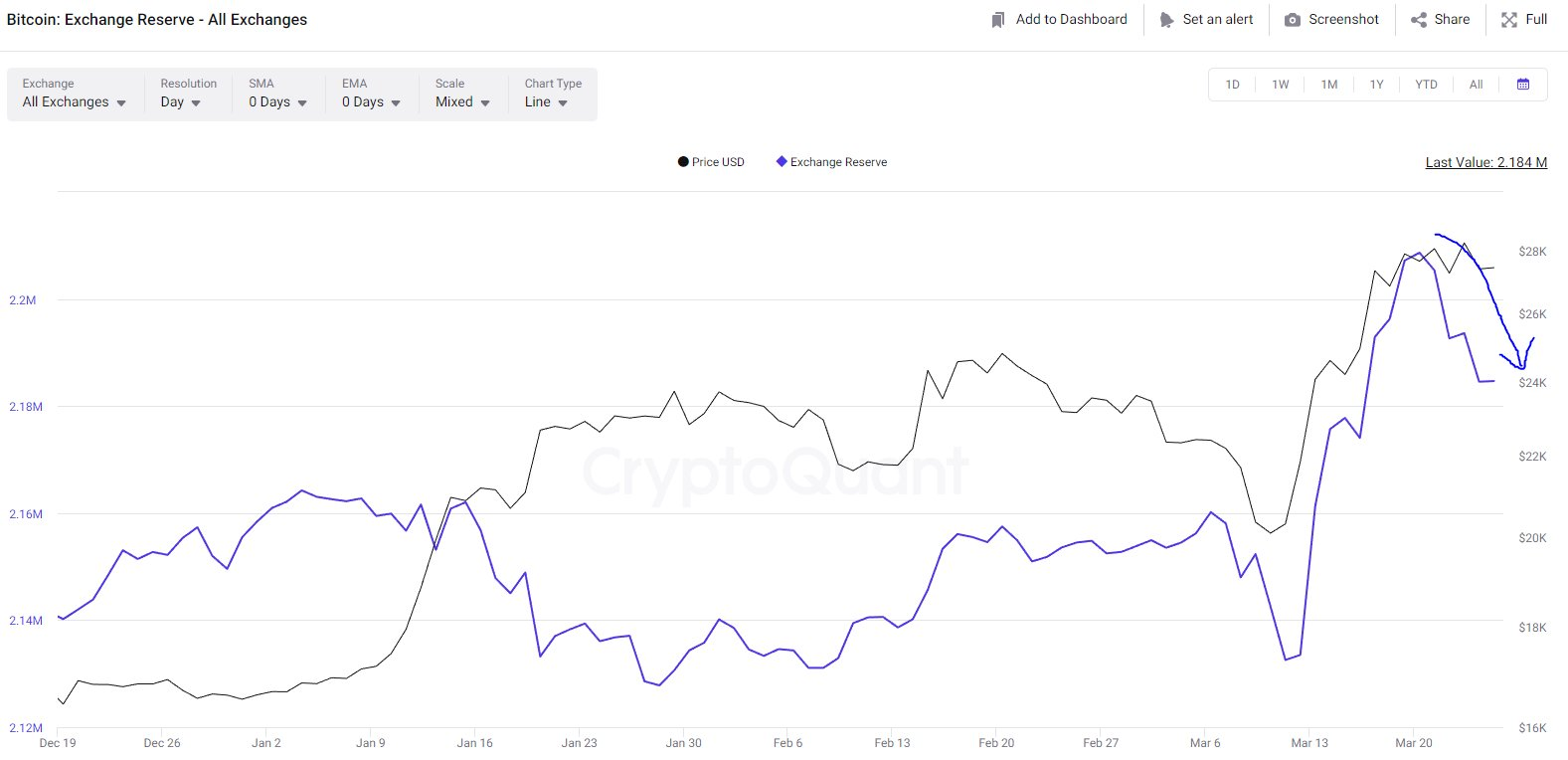
Task: Click the Full screen expand icon
Action: 1509,20
